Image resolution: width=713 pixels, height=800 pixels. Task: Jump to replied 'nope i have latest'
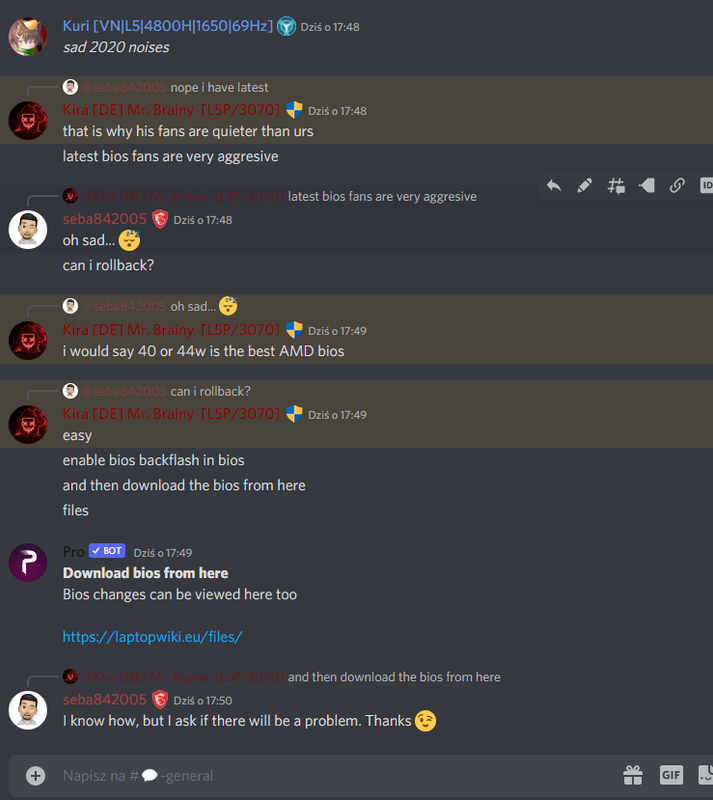[x=219, y=87]
